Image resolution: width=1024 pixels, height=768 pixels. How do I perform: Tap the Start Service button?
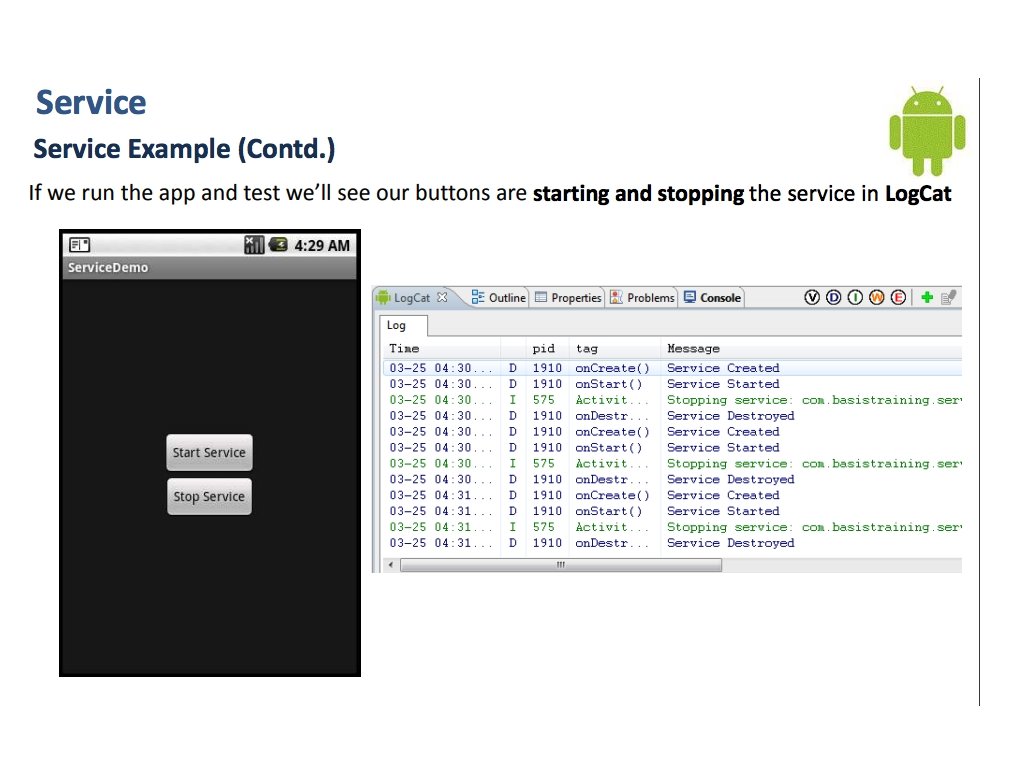209,453
